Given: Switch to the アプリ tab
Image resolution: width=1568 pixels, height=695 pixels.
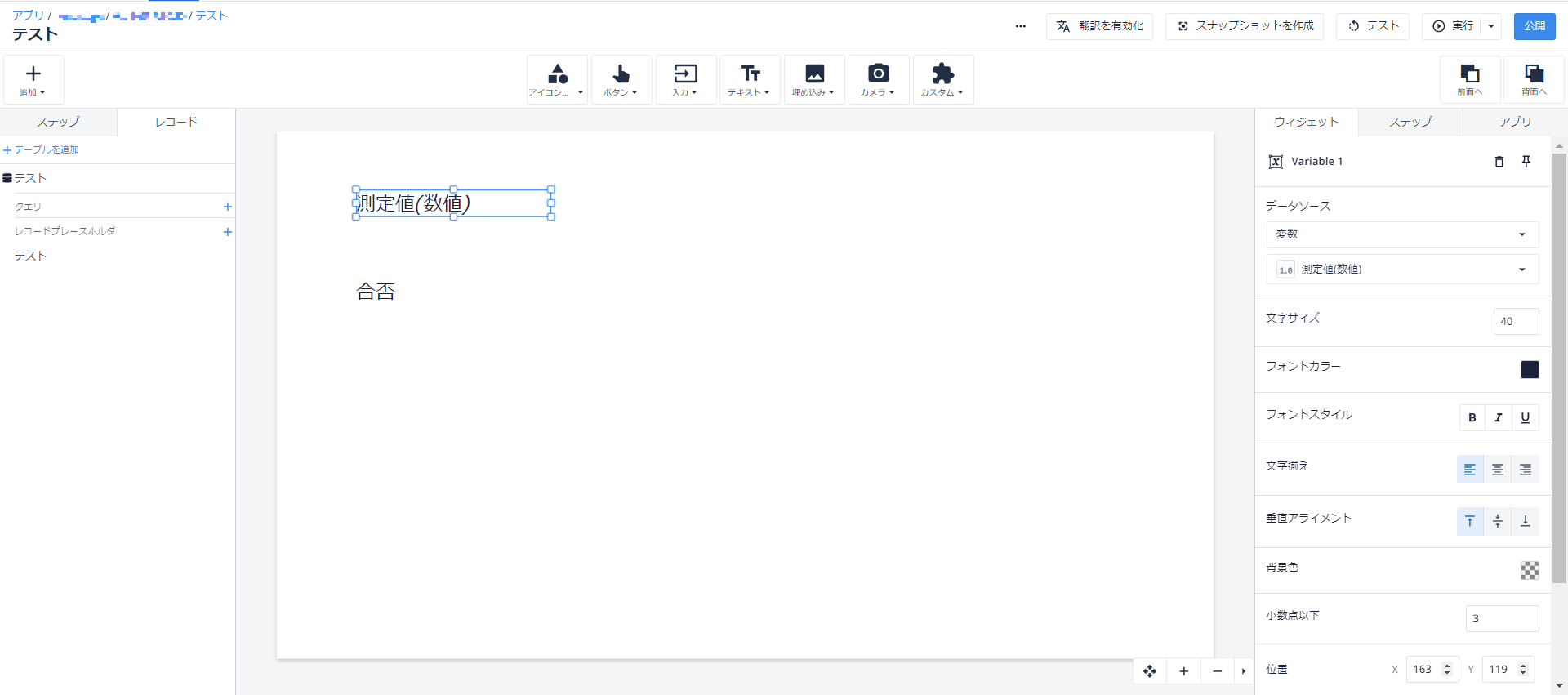Looking at the screenshot, I should (1515, 122).
